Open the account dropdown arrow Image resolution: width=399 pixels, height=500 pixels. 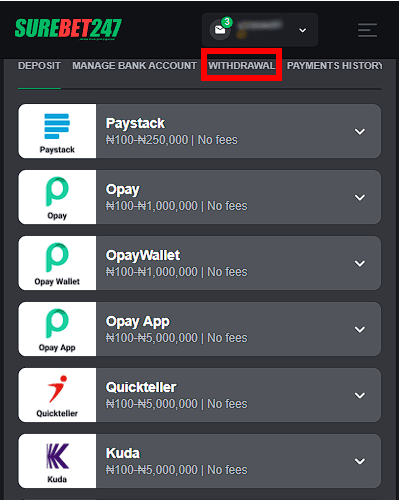point(302,30)
